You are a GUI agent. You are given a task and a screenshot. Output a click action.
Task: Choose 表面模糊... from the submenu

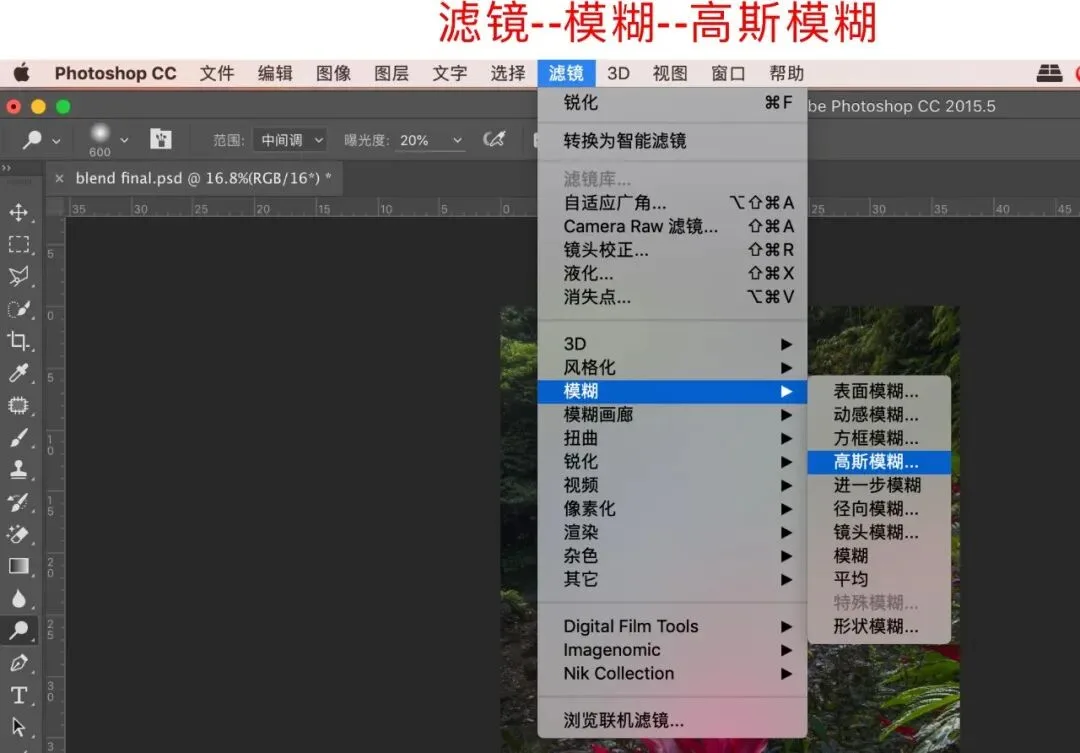(879, 391)
